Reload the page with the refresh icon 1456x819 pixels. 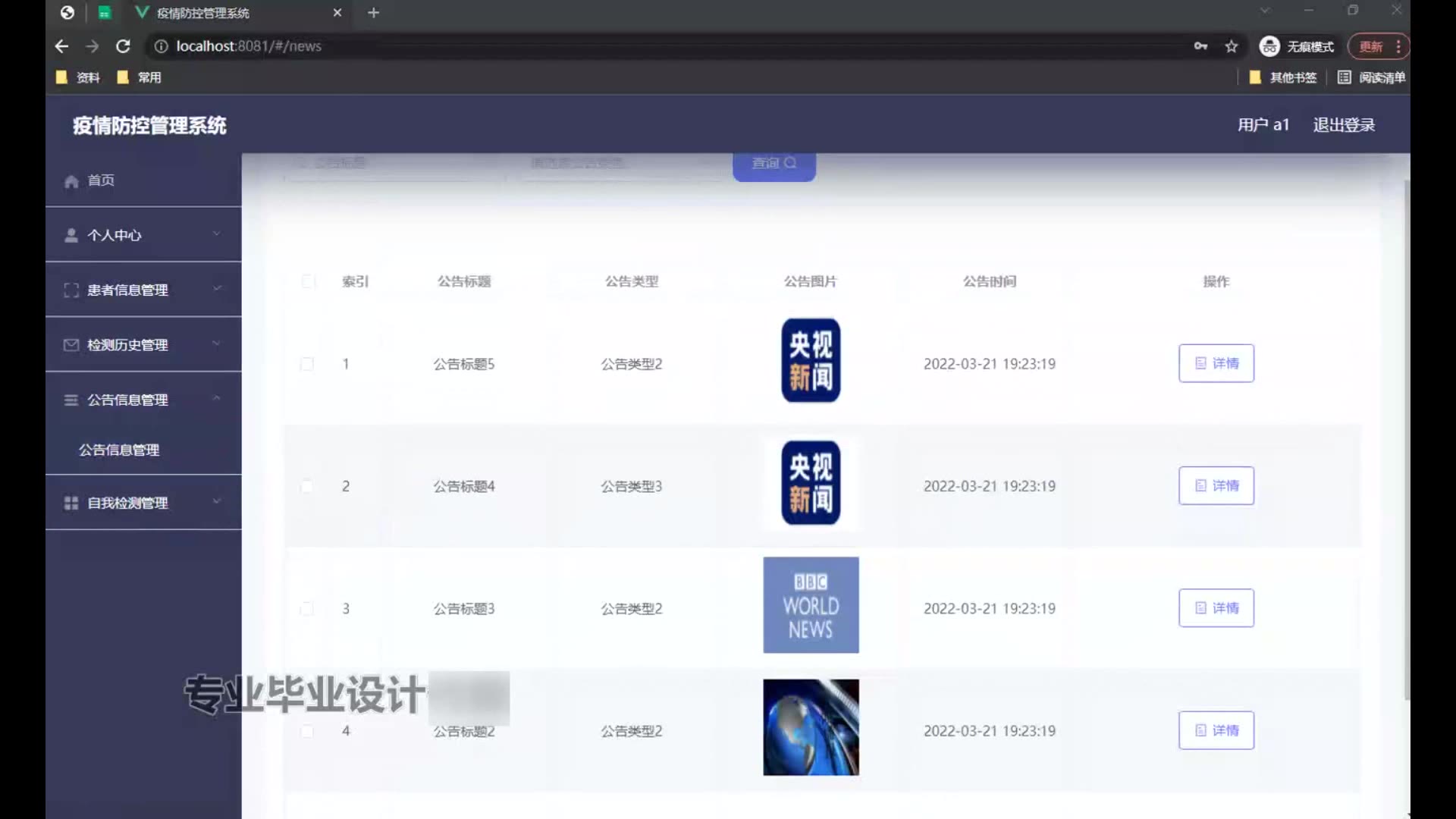point(123,46)
